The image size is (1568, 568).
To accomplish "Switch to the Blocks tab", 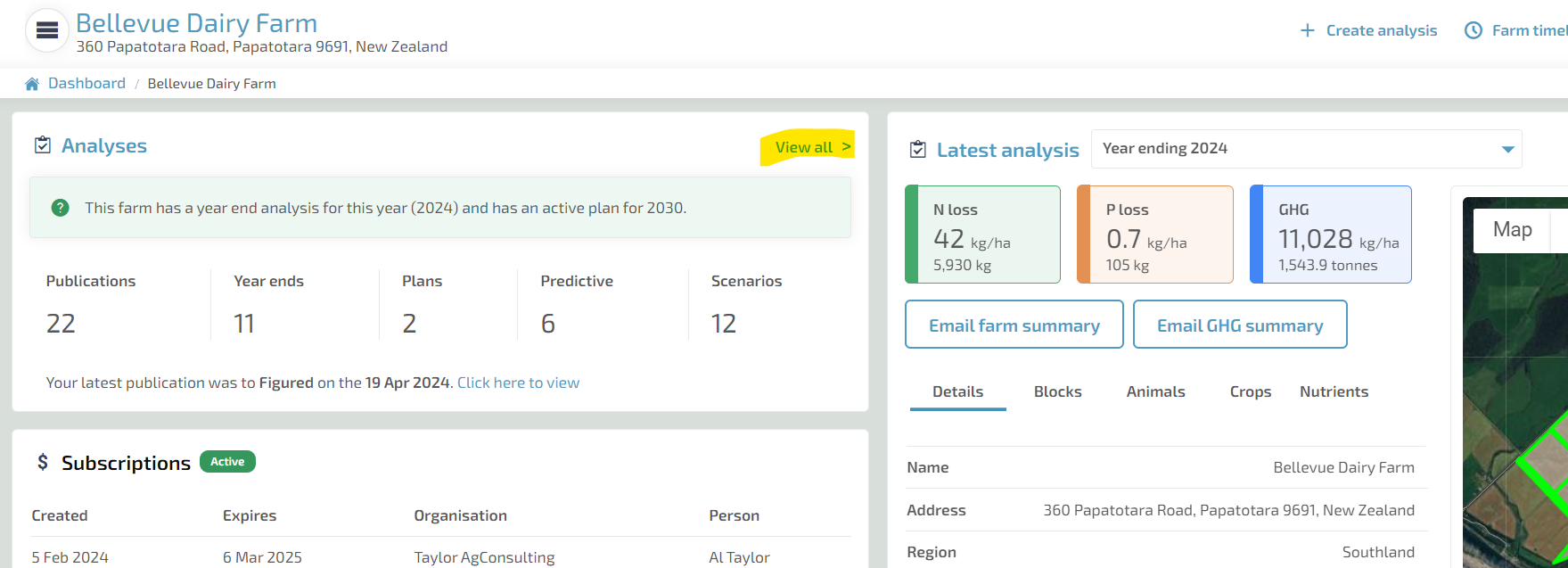I will (x=1057, y=392).
